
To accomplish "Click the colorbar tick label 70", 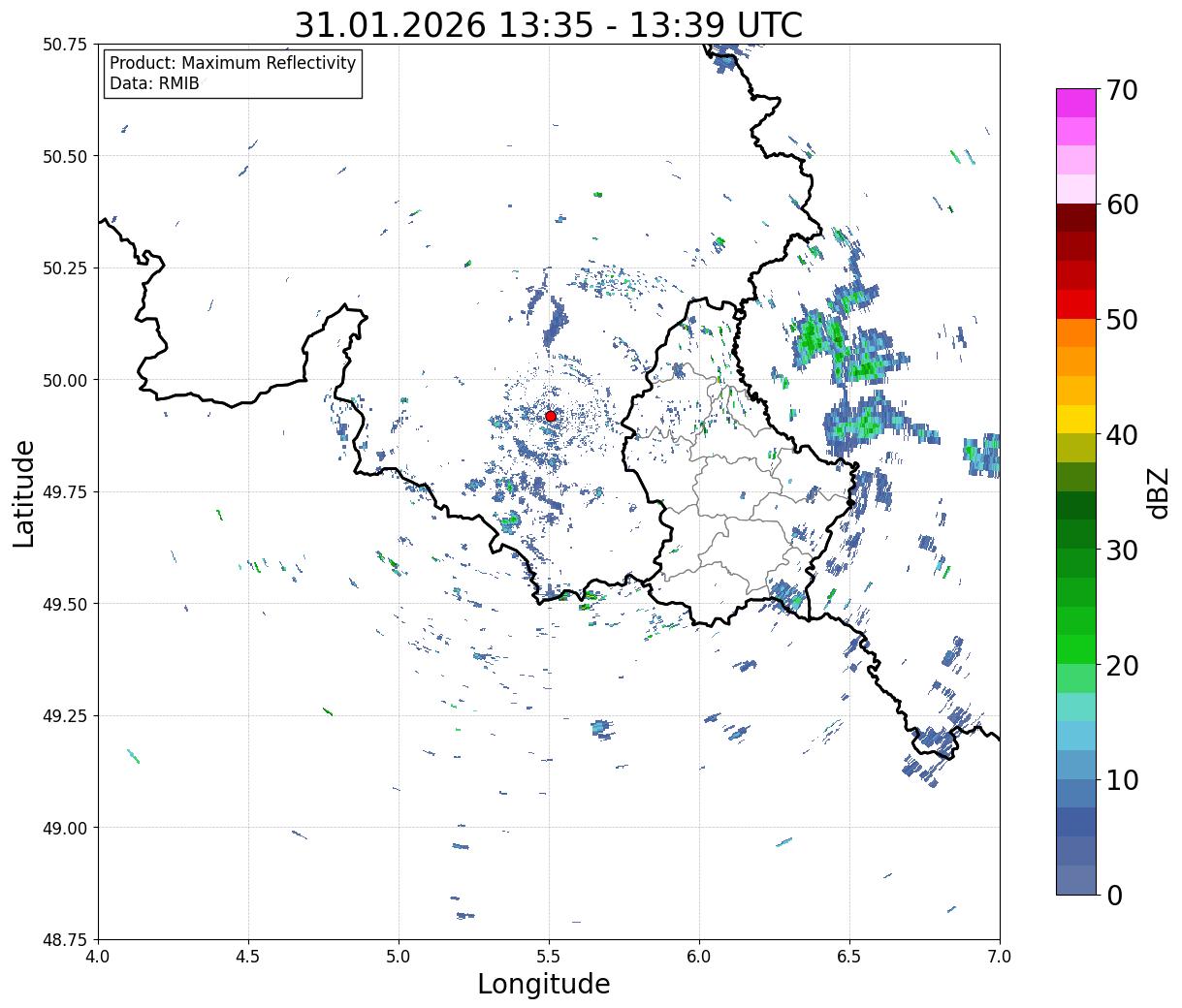I will coord(1122,90).
